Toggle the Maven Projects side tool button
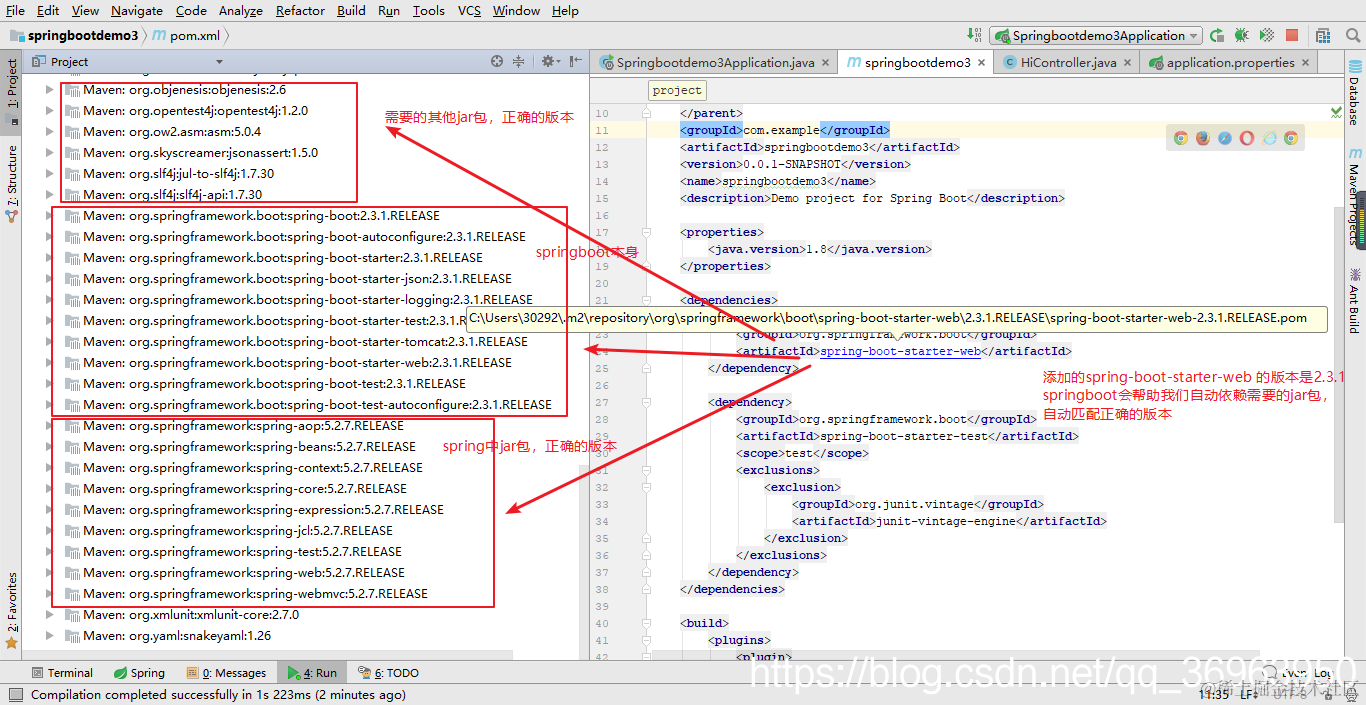Screen dimensions: 1366x705 pyautogui.click(x=1354, y=197)
